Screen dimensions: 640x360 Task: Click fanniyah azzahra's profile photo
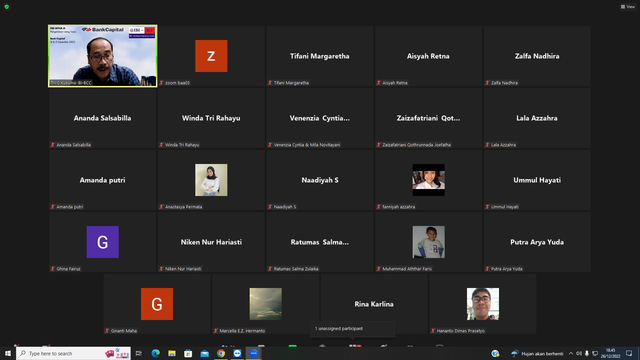point(428,180)
